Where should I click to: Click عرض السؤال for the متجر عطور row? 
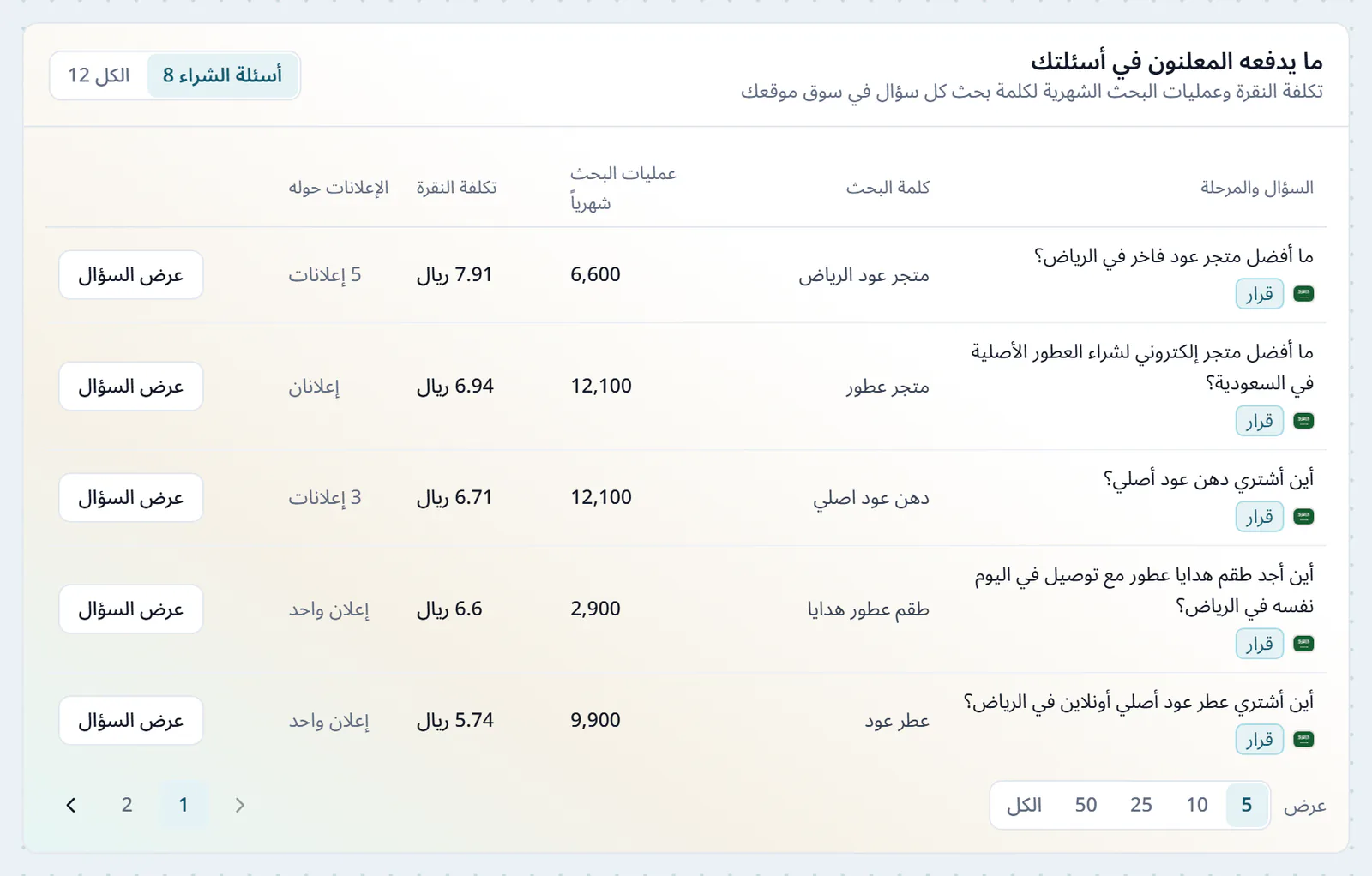pyautogui.click(x=131, y=387)
